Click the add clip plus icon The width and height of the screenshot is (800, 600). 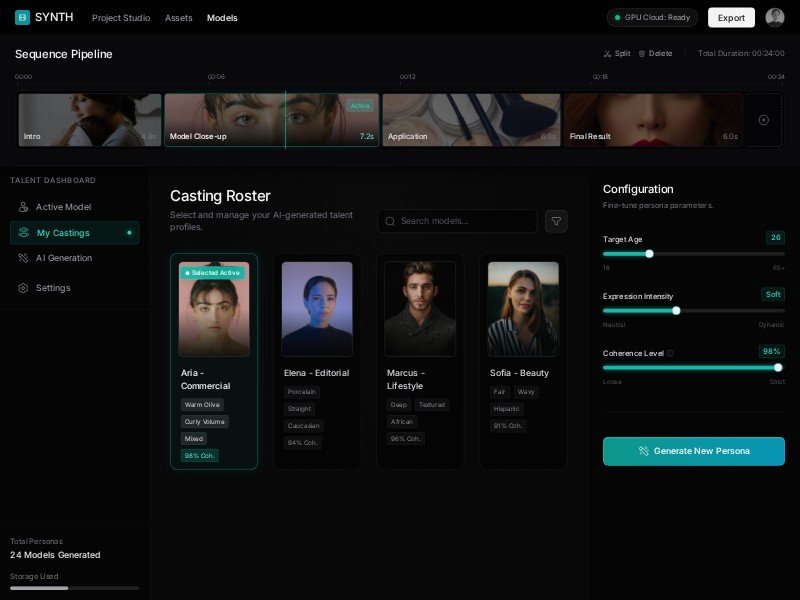(x=764, y=120)
